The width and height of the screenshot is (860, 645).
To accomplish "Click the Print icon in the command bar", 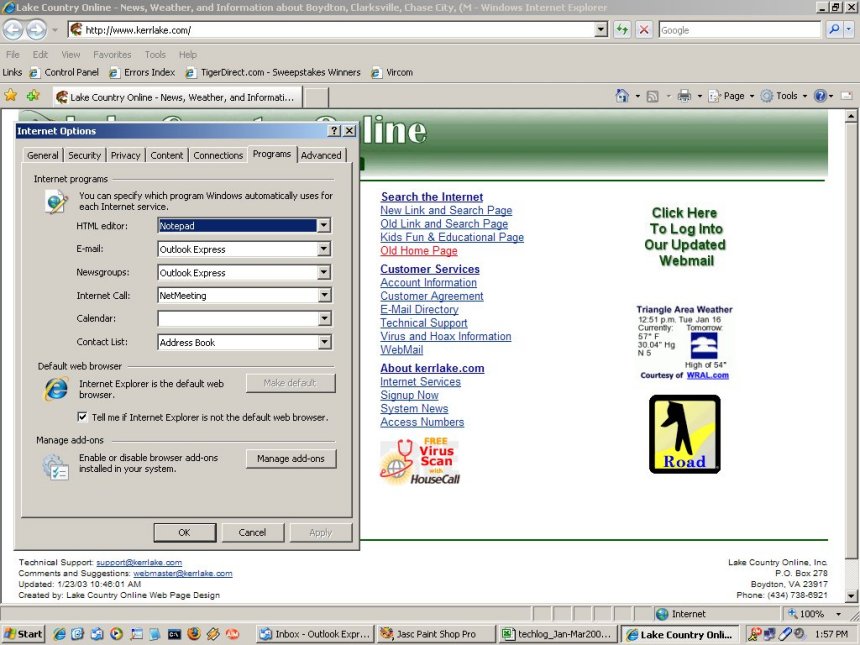I will (x=684, y=96).
